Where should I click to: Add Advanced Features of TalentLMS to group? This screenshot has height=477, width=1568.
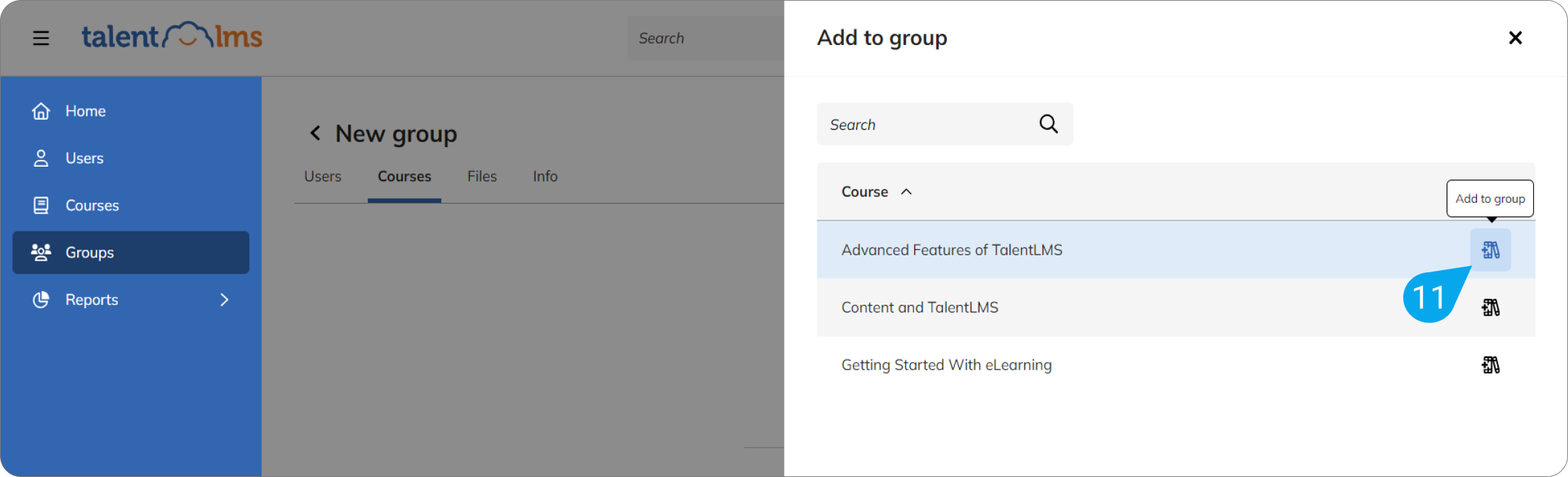[1490, 250]
